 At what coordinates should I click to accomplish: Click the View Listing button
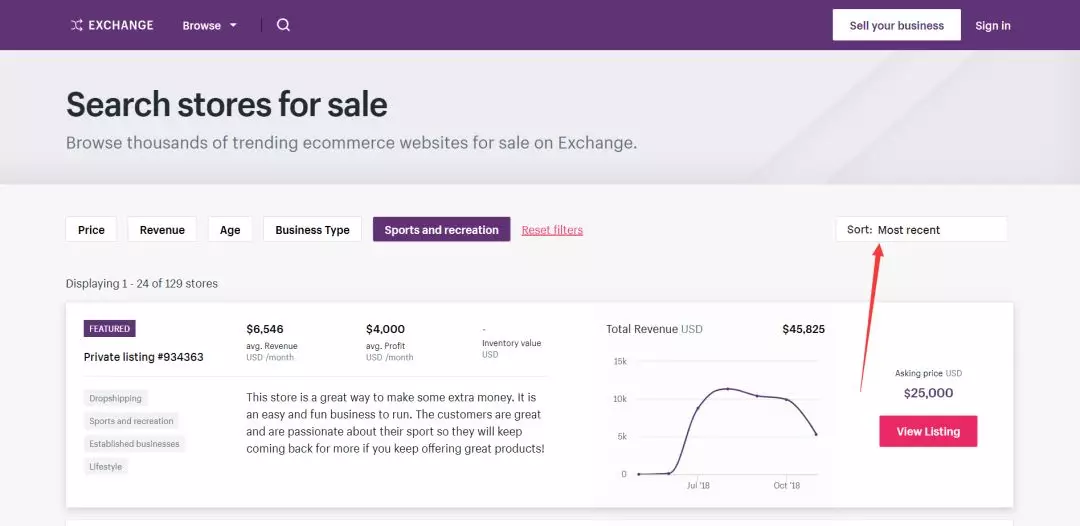(928, 432)
